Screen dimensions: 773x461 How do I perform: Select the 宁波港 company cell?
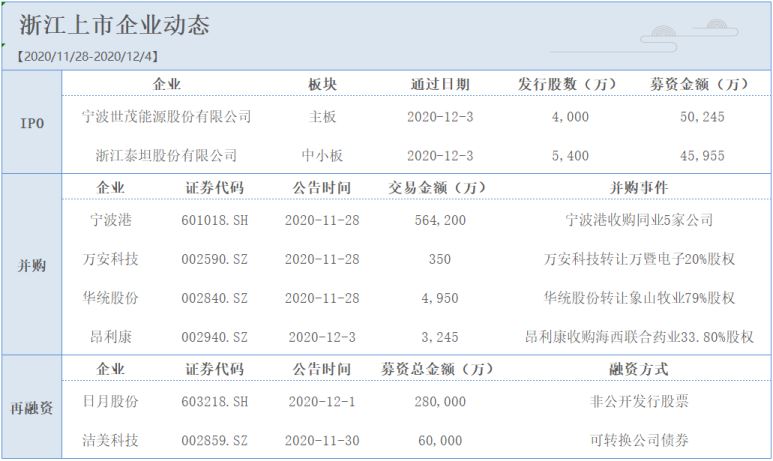[x=111, y=220]
